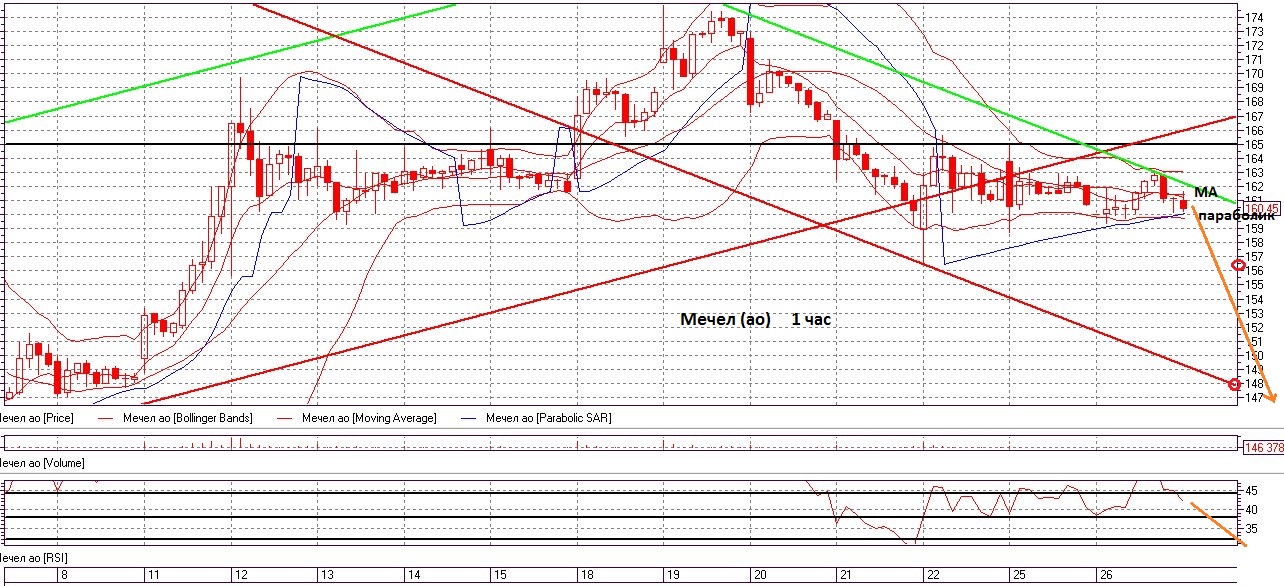This screenshot has height=586, width=1284.
Task: Click the 152 price axis label
Action: (x=1255, y=327)
